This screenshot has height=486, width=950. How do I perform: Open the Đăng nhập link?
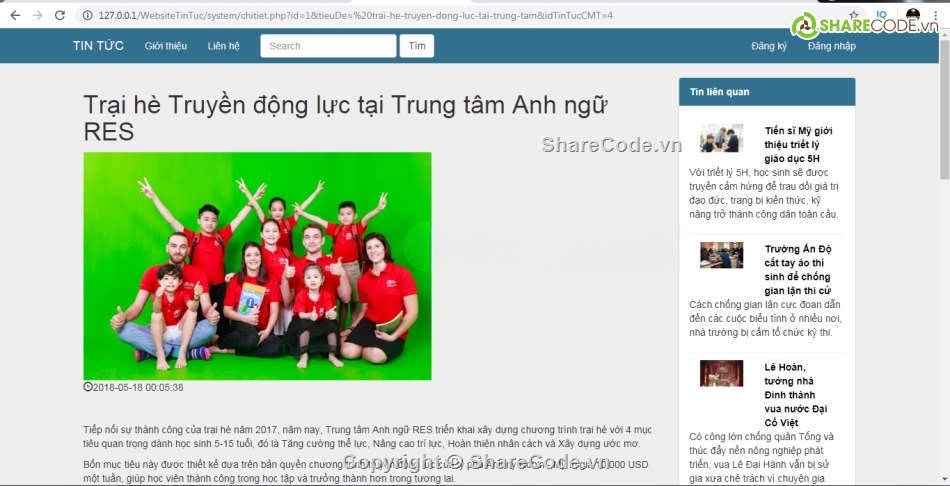[x=831, y=46]
